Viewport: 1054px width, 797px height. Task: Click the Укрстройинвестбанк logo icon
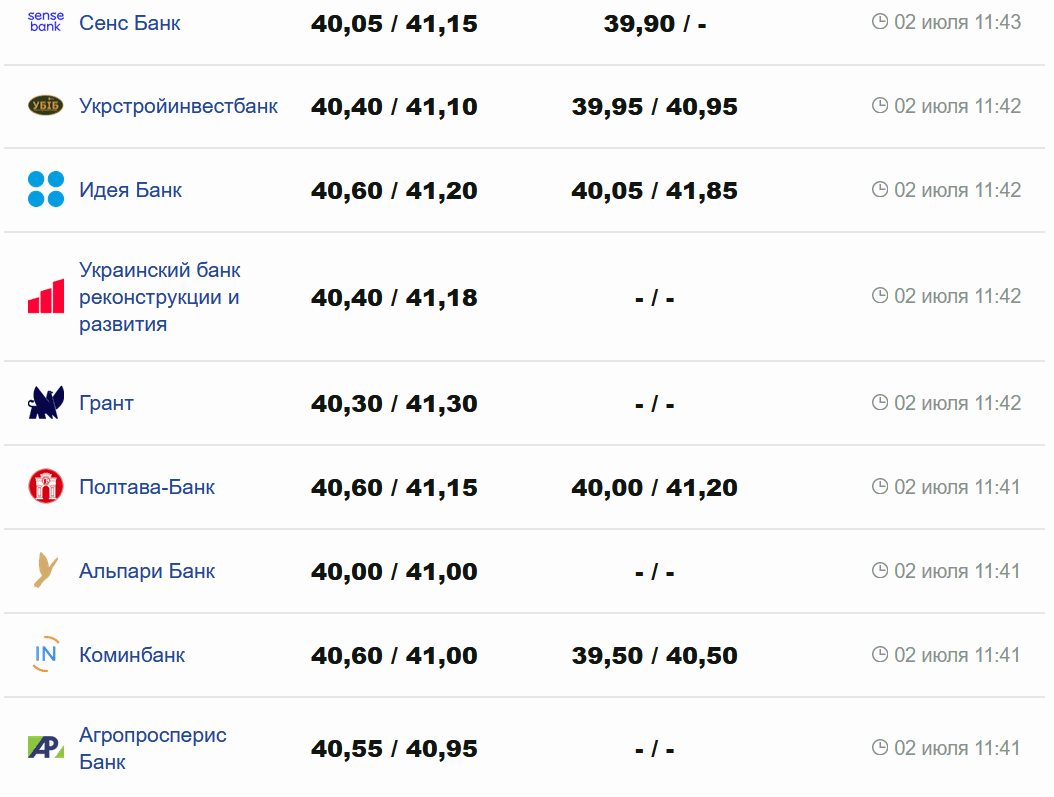45,106
